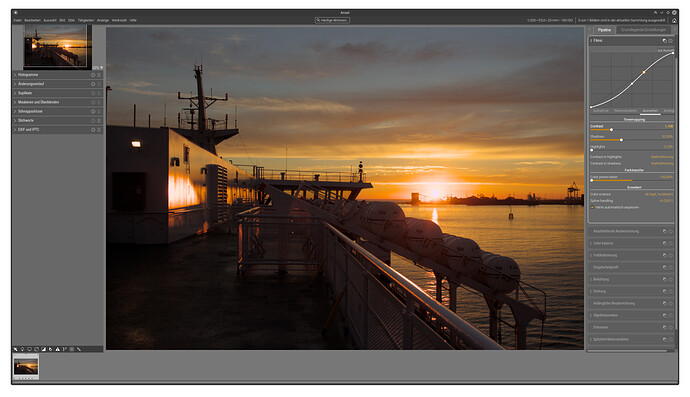
Task: Expand the Histogramme panel
Action: coord(15,75)
